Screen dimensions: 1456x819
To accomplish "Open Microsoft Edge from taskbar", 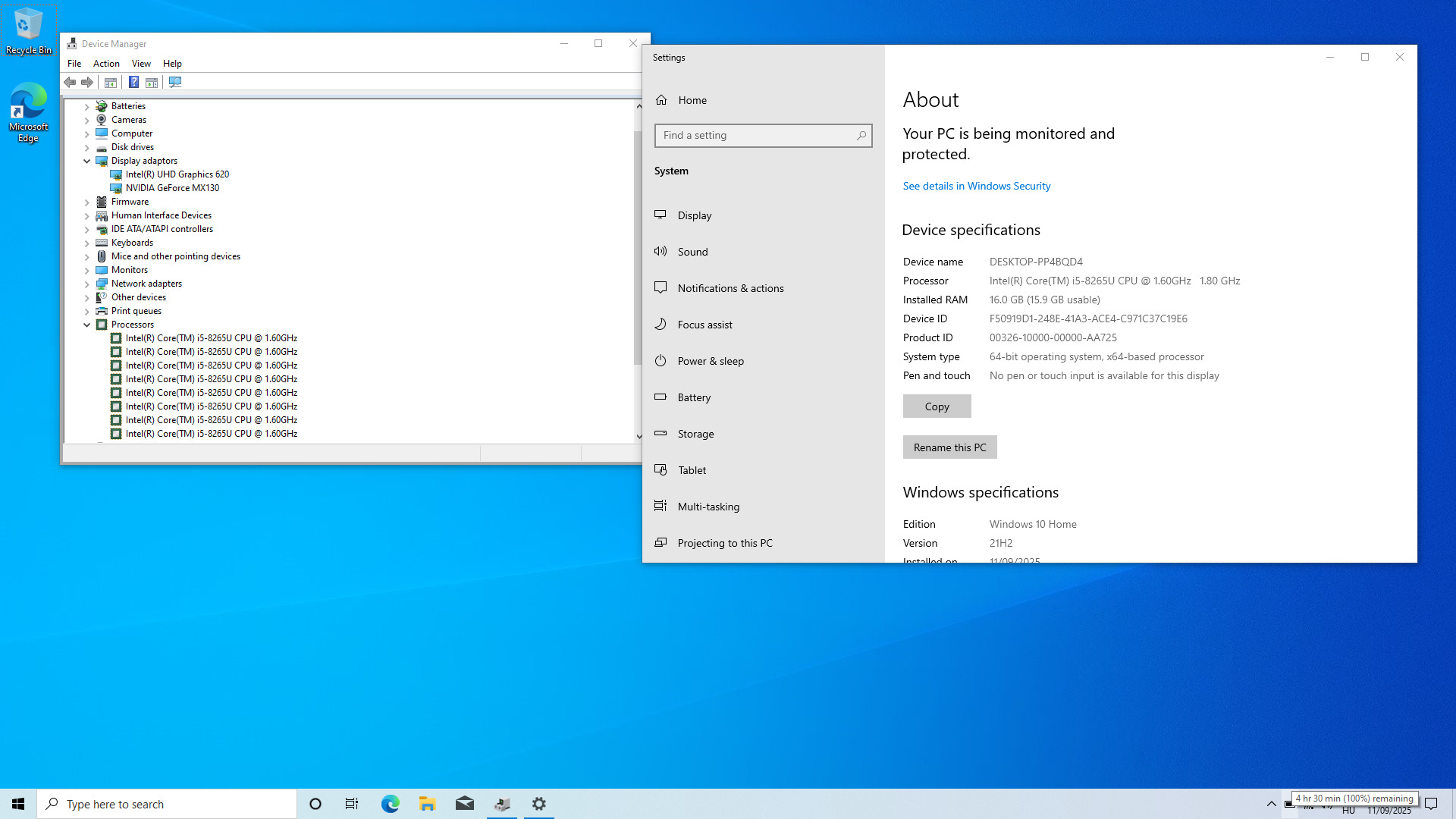I will [x=390, y=804].
